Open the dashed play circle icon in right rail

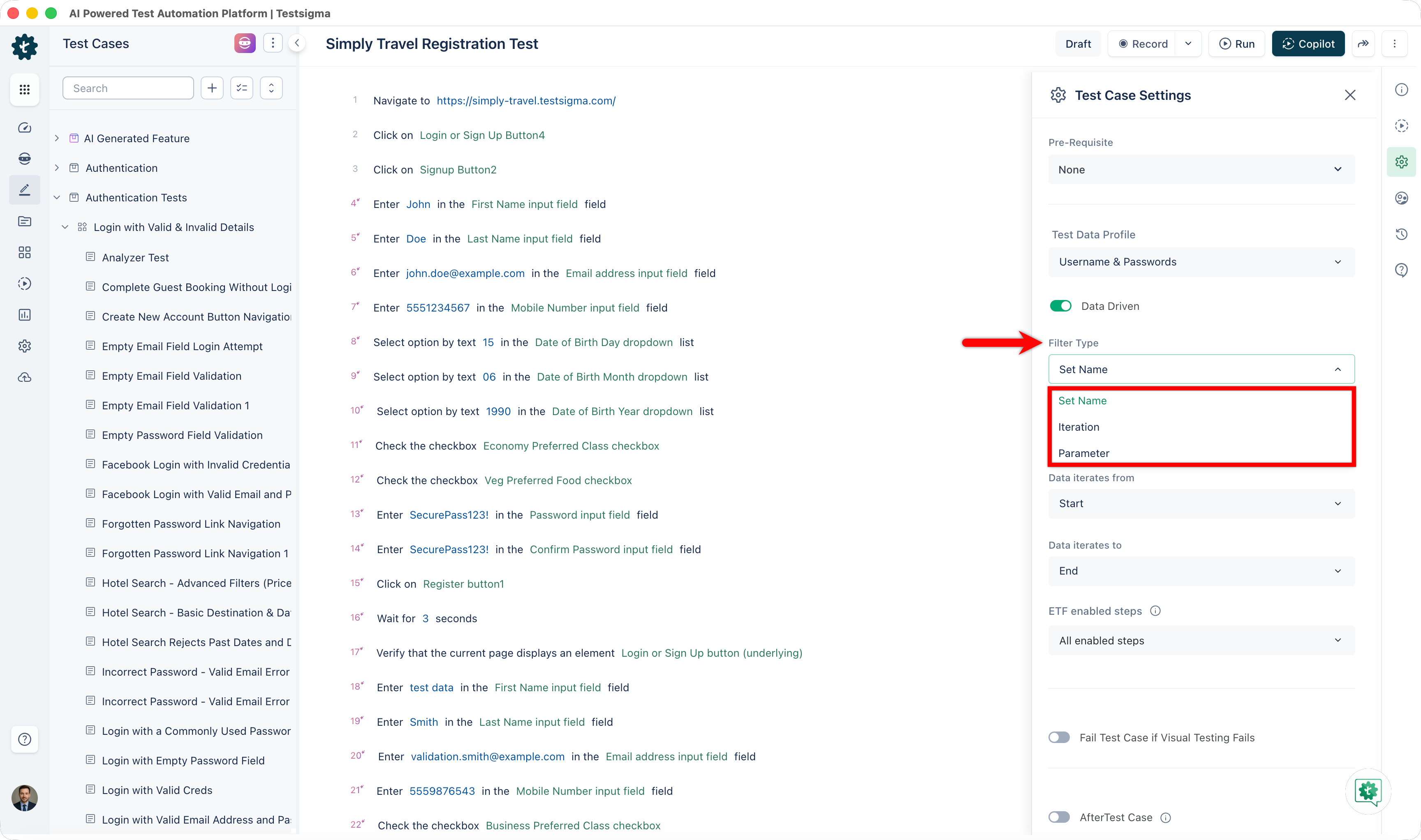pos(1401,126)
